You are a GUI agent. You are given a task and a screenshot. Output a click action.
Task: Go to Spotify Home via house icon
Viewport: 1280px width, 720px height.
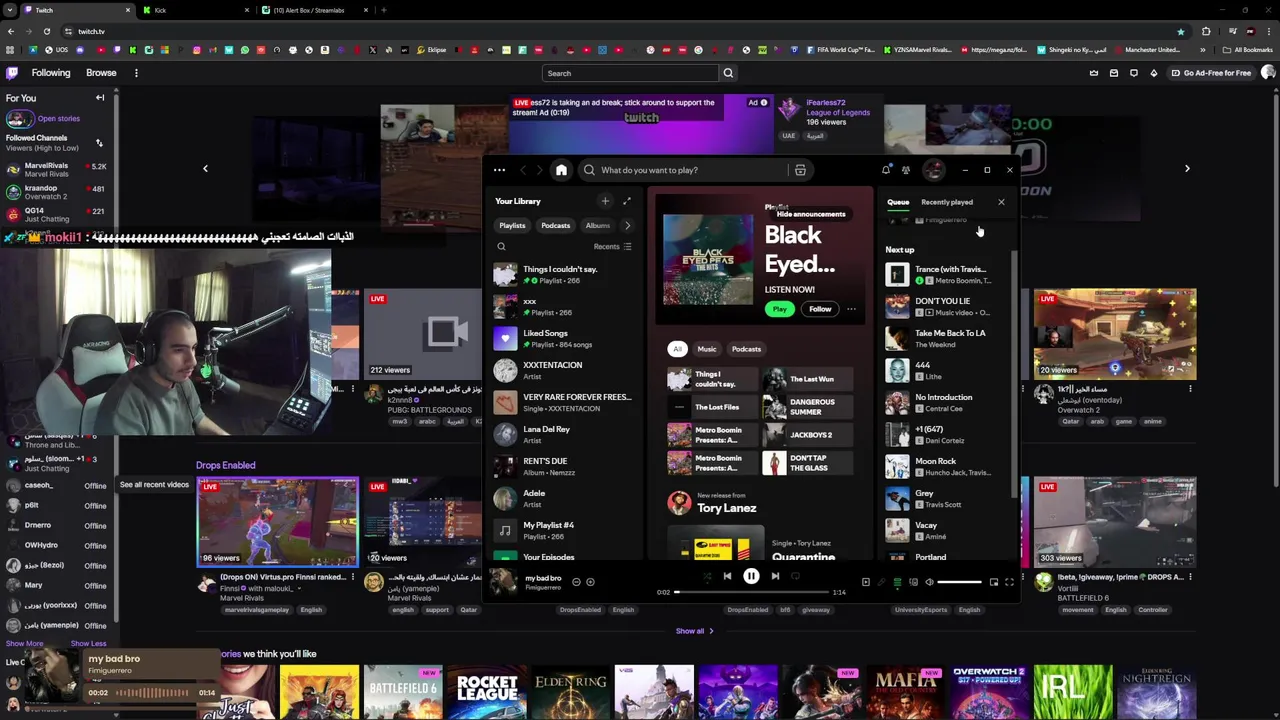(561, 170)
